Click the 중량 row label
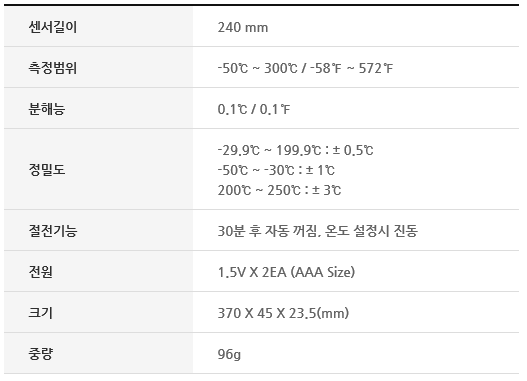Screen dimensions: 527x381 click(x=41, y=353)
